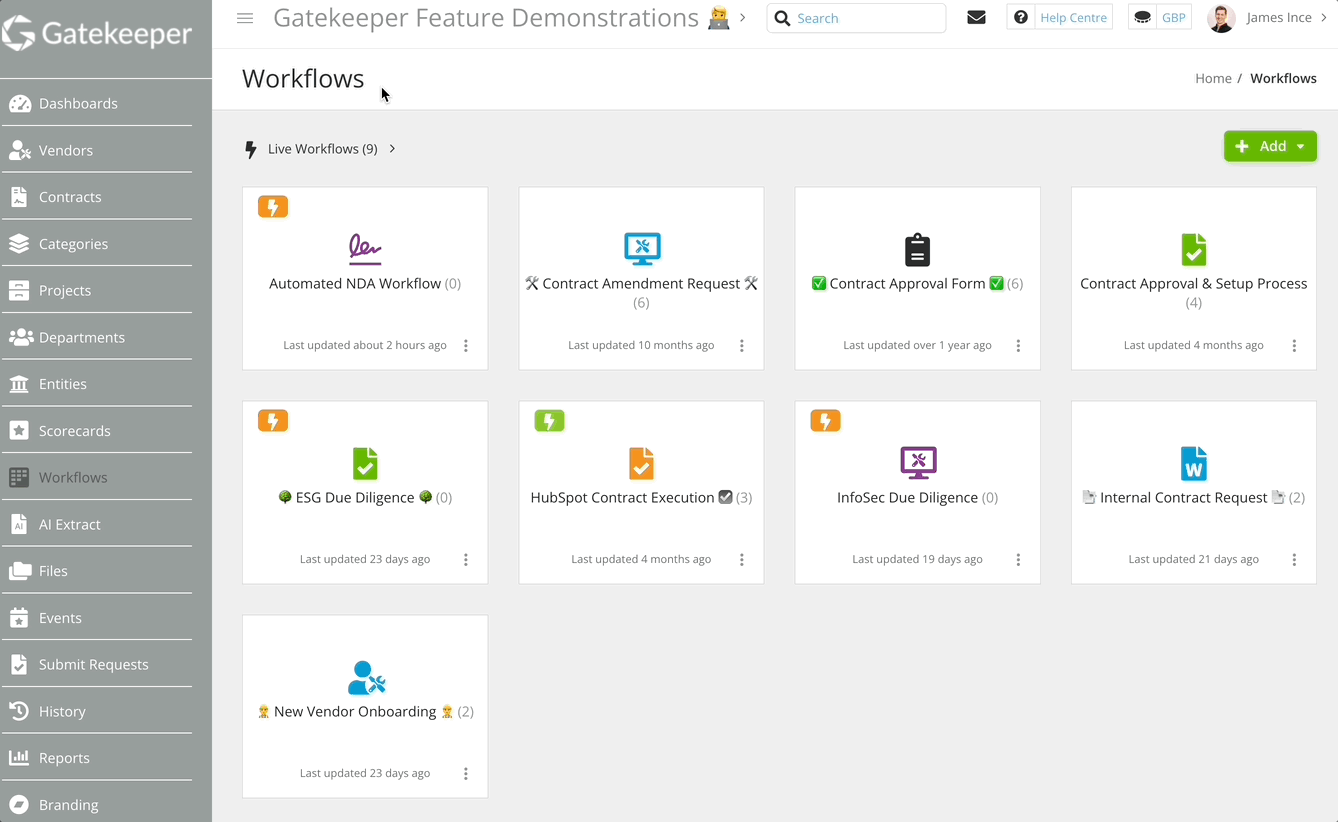Viewport: 1338px width, 822px height.
Task: Click the orange lightning badge on Automated NDA Workflow
Action: point(272,206)
